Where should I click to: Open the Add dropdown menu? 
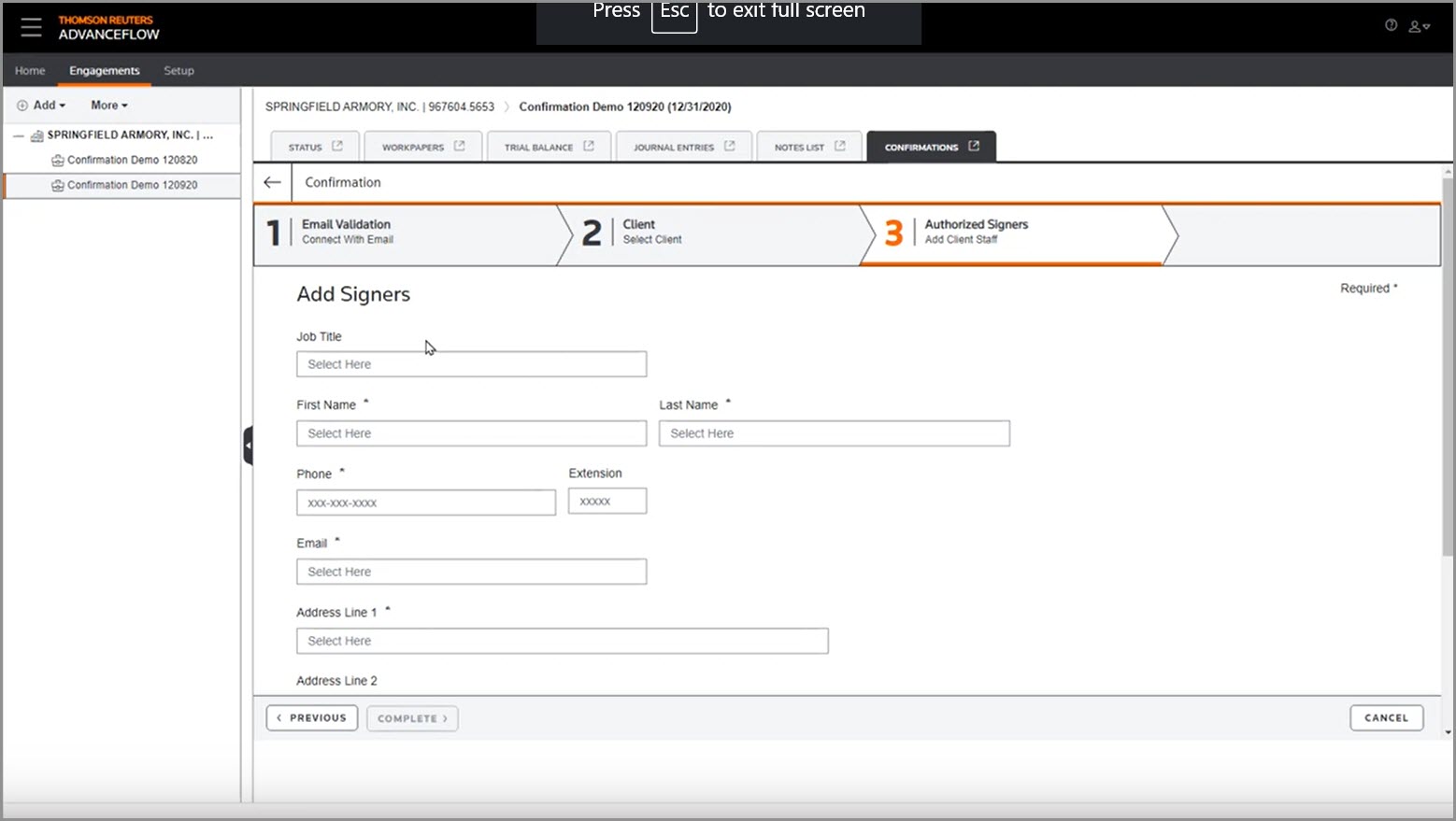[40, 105]
